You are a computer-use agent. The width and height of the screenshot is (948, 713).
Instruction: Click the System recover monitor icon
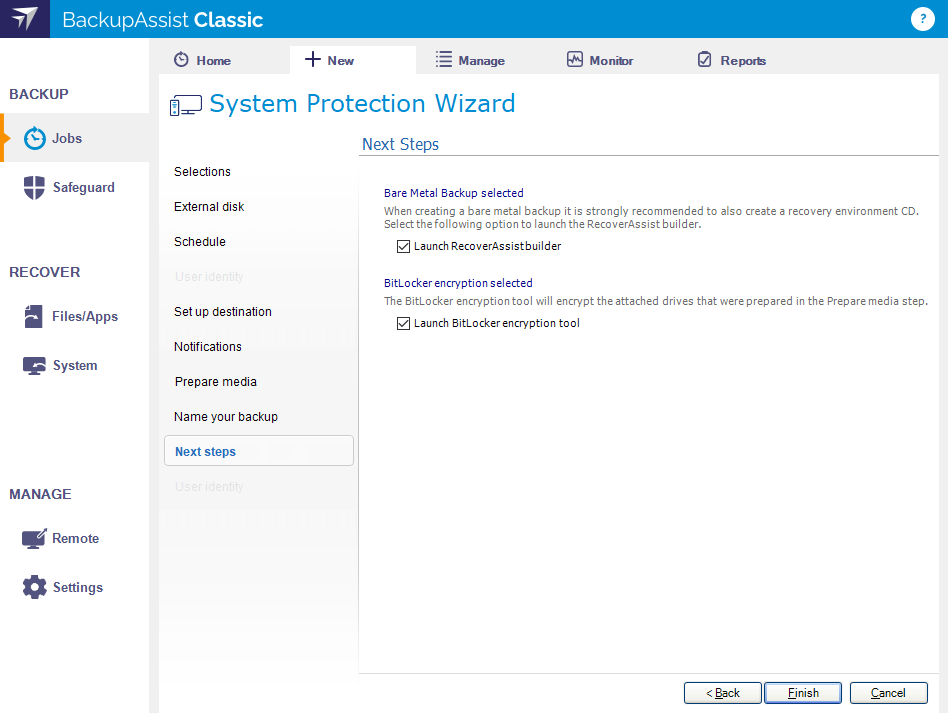coord(34,366)
